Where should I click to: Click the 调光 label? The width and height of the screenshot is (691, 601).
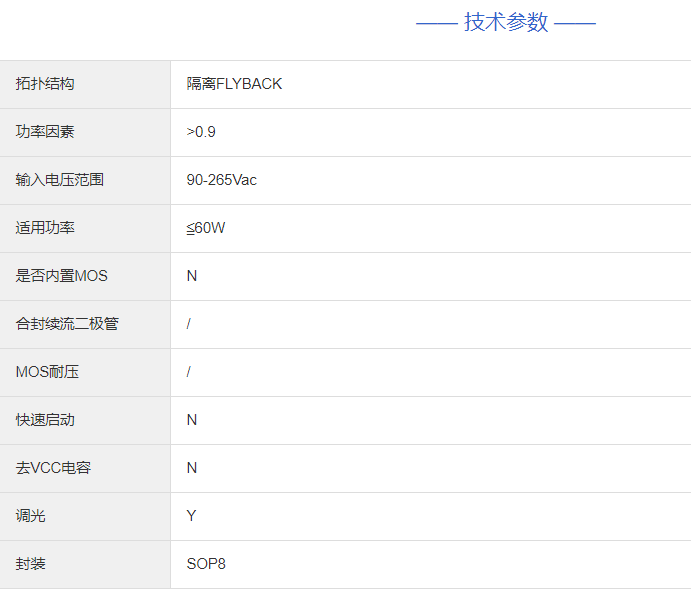pyautogui.click(x=30, y=516)
